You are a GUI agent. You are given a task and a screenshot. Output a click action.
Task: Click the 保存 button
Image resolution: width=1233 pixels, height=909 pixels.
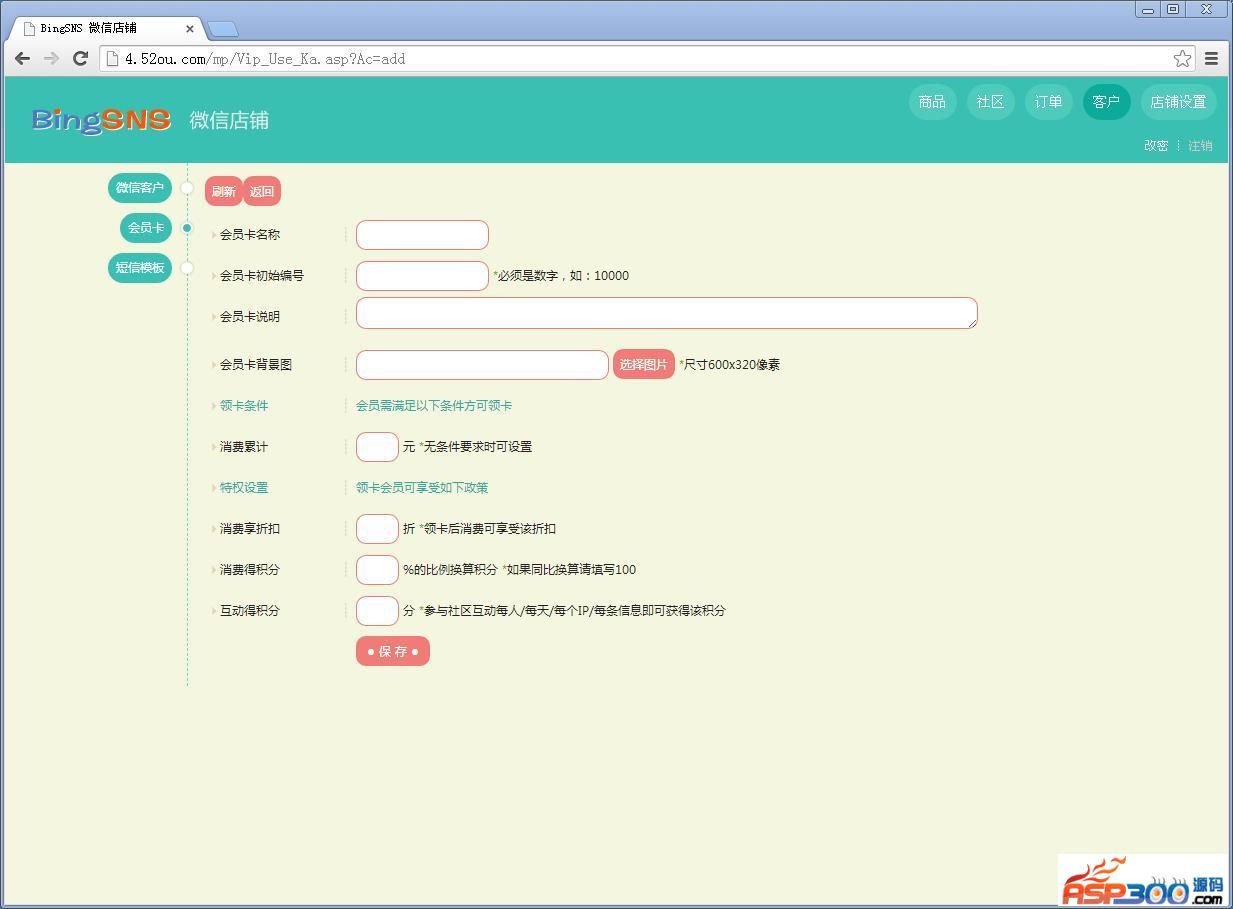tap(392, 652)
